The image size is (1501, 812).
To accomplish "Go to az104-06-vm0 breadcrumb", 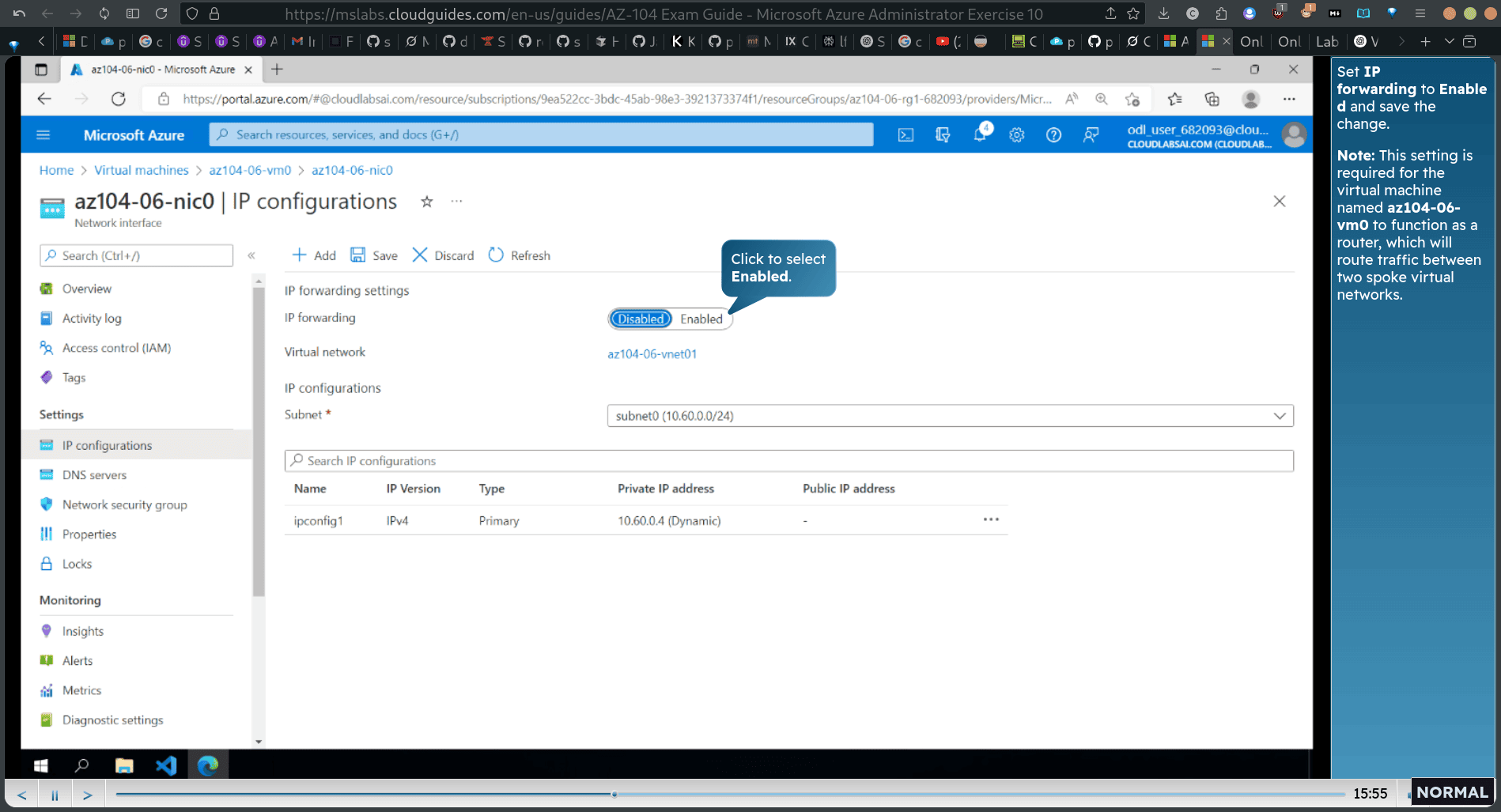I will point(250,170).
